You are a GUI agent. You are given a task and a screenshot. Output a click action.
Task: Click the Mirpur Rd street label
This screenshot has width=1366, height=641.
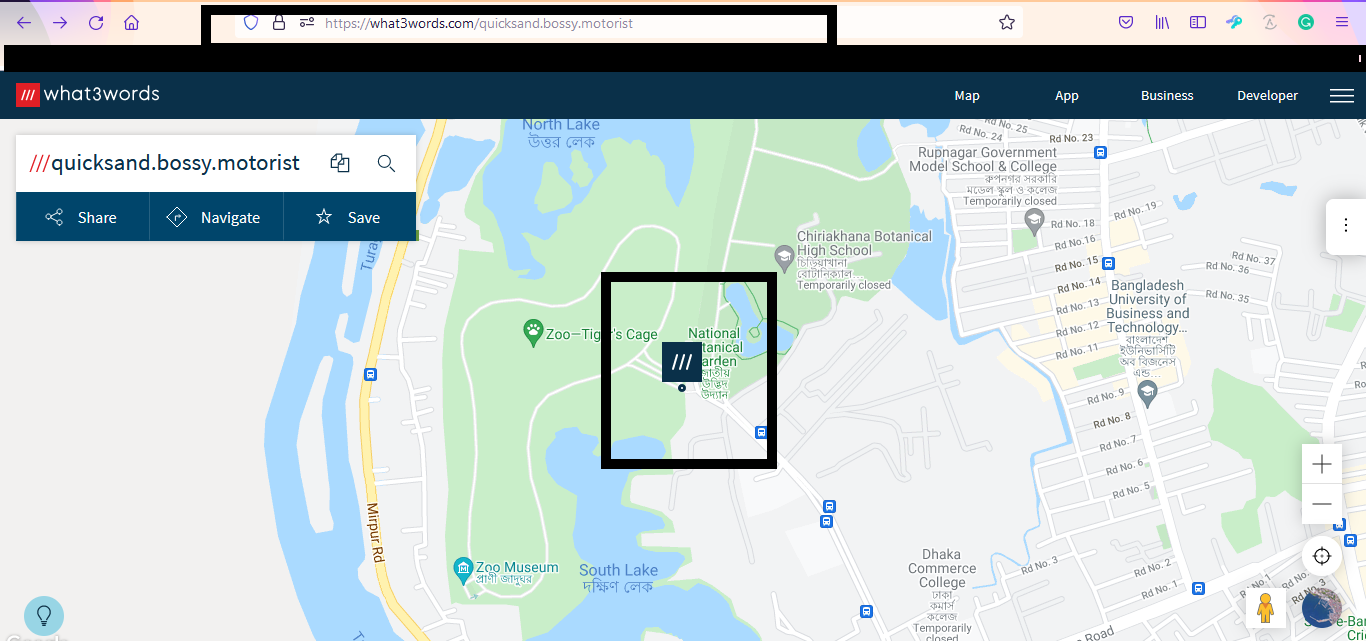[x=376, y=531]
